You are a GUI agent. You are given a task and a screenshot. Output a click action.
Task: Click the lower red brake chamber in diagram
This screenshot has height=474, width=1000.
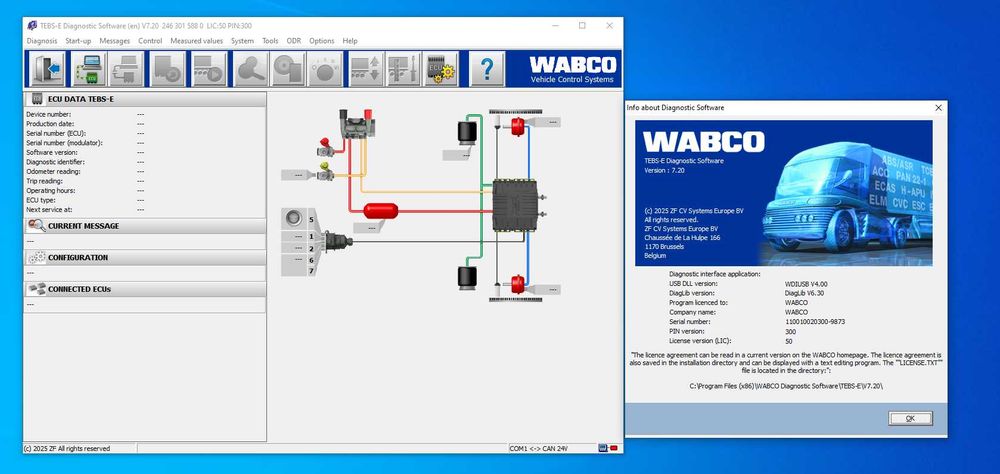coord(517,284)
